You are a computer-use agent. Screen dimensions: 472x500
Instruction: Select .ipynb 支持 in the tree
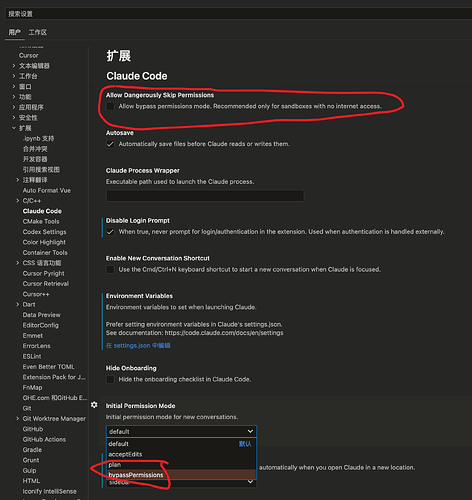(38, 138)
